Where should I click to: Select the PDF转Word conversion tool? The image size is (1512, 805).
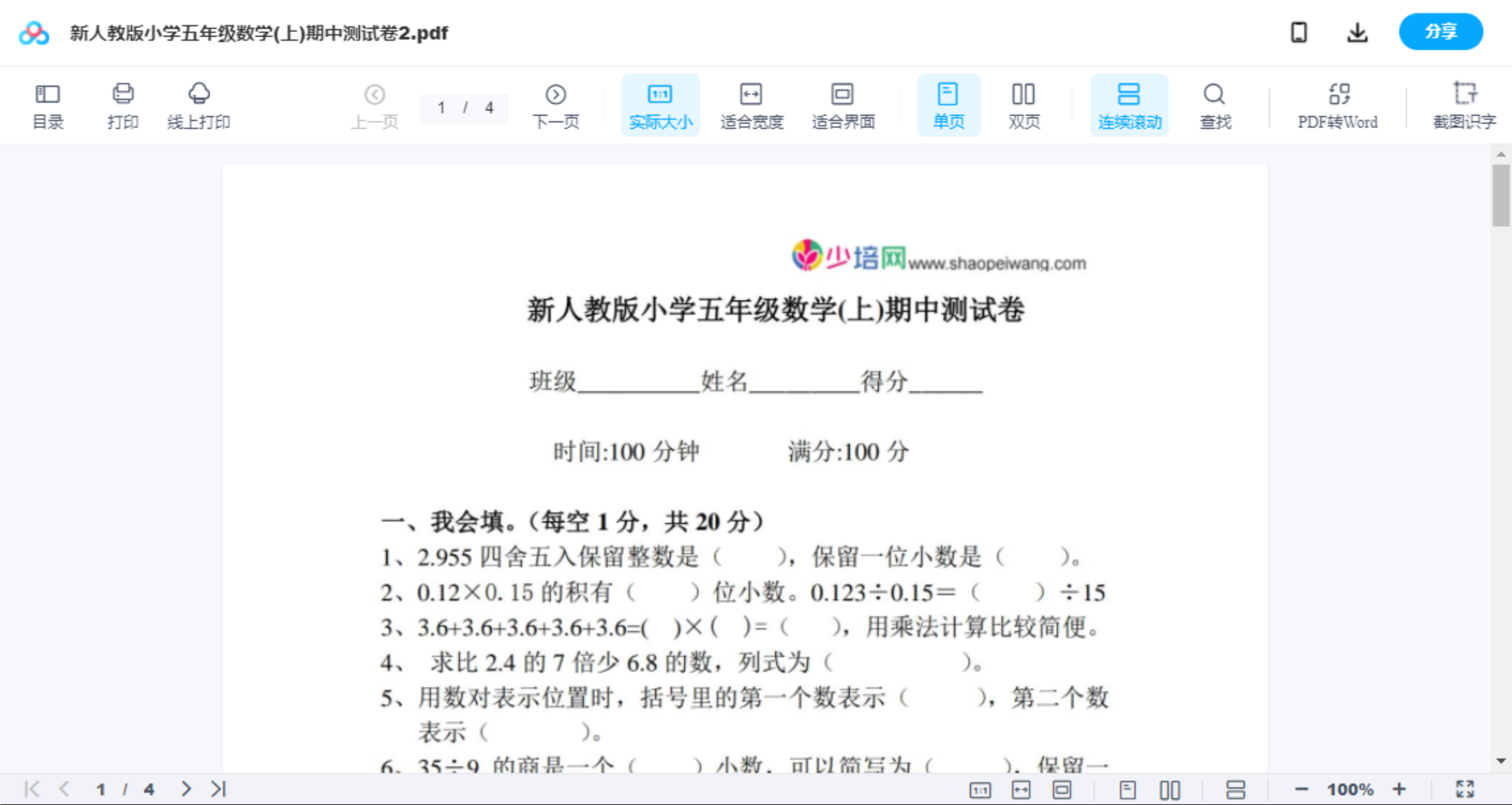pyautogui.click(x=1336, y=104)
